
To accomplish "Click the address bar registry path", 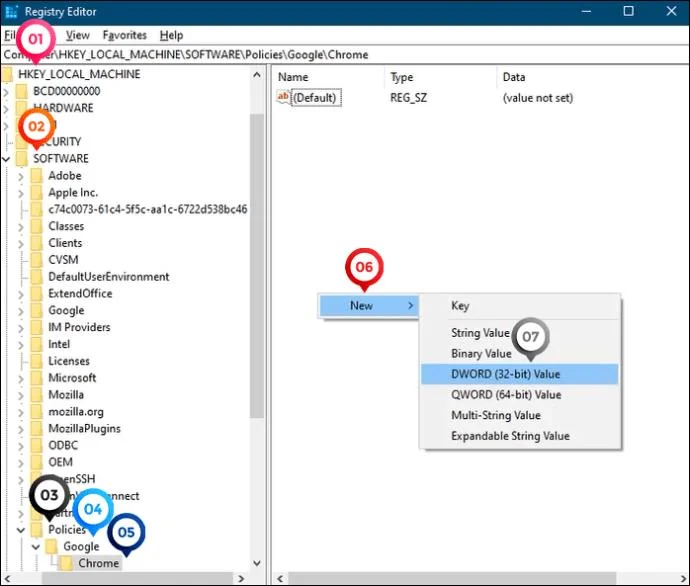I will click(x=345, y=55).
